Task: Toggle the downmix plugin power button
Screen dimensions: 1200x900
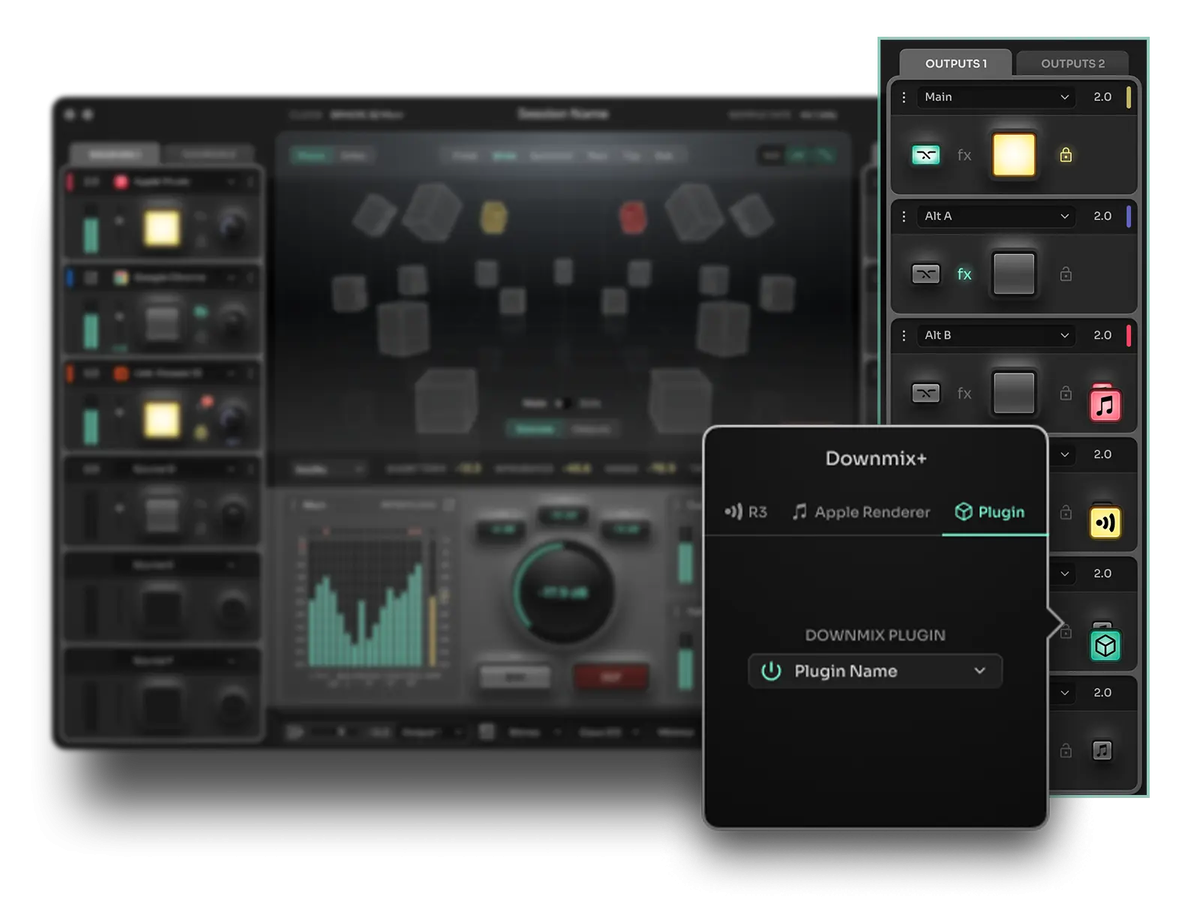Action: pos(770,671)
